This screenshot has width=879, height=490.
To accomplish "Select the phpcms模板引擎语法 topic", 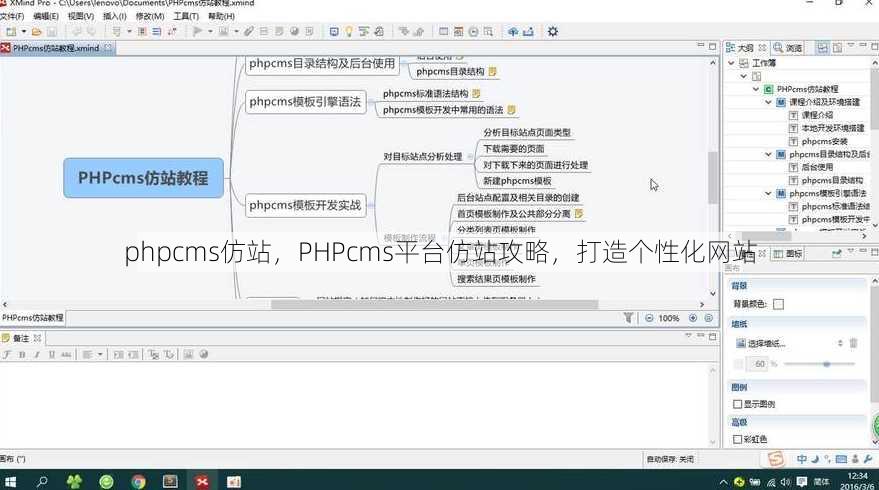I will pyautogui.click(x=306, y=102).
